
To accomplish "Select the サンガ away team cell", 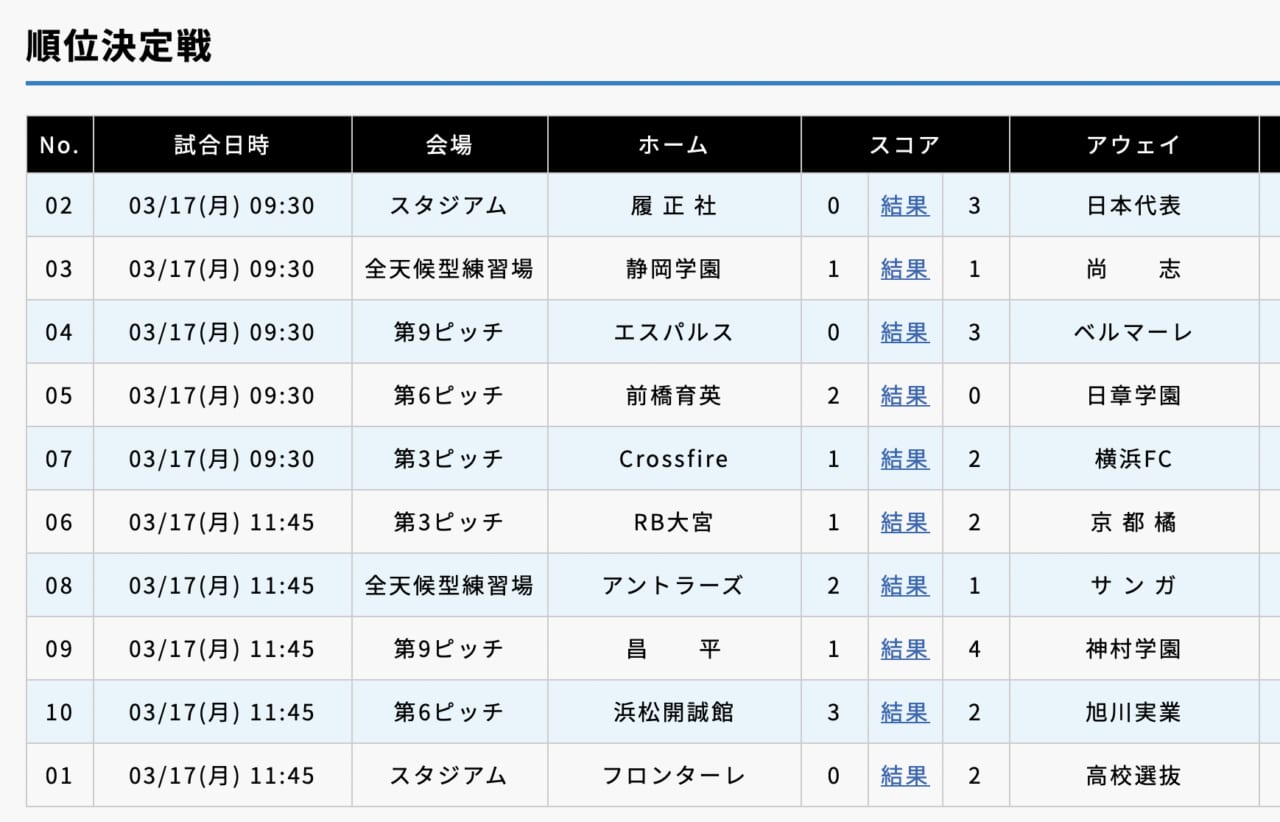I will (1134, 586).
